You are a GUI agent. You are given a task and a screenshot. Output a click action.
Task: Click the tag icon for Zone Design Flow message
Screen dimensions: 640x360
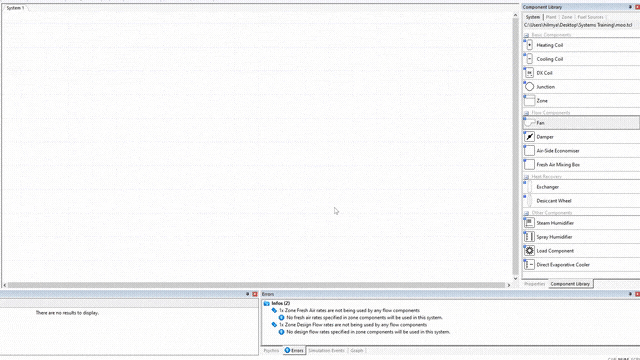(x=274, y=324)
